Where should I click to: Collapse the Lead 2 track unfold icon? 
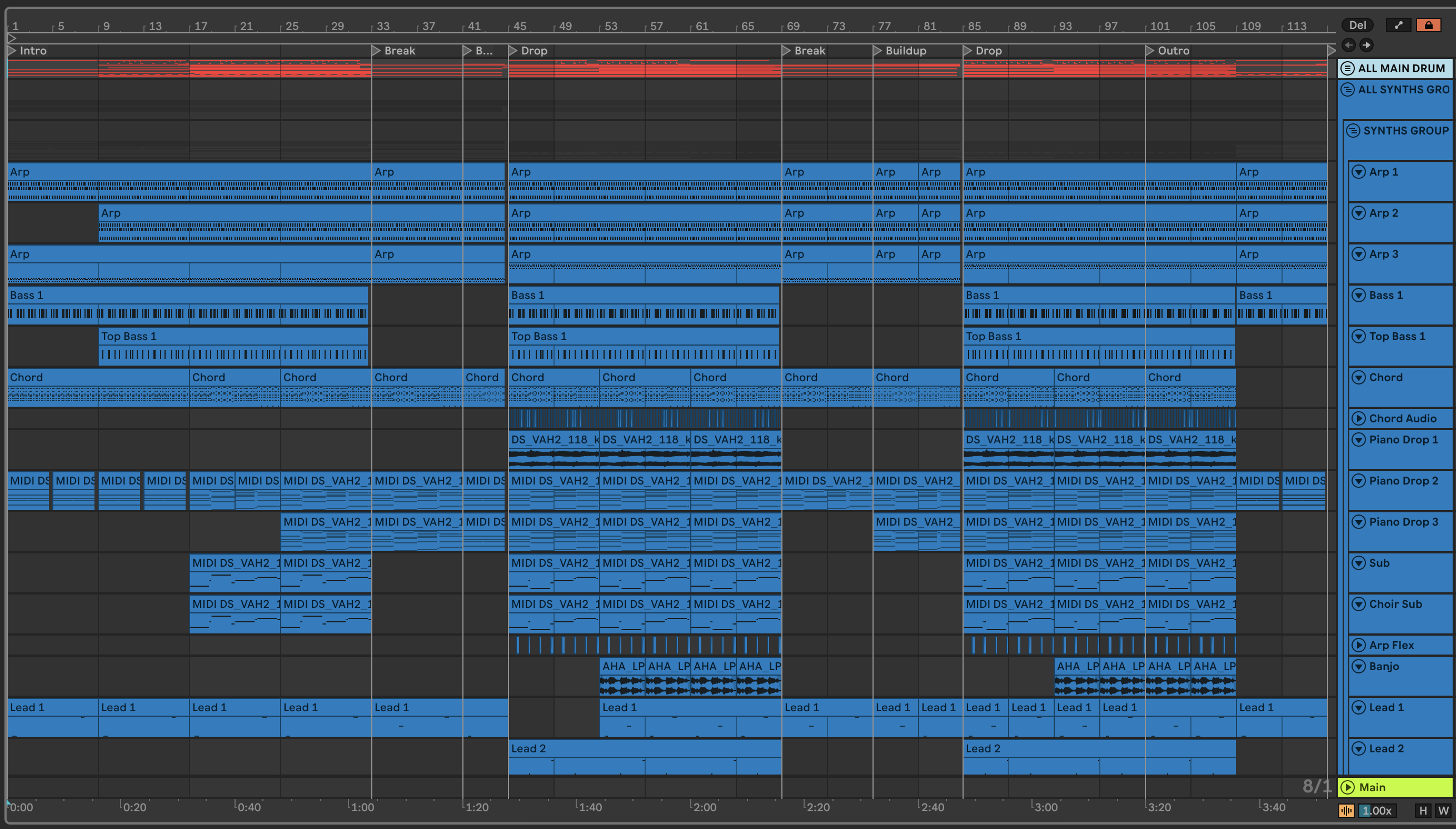(1359, 749)
